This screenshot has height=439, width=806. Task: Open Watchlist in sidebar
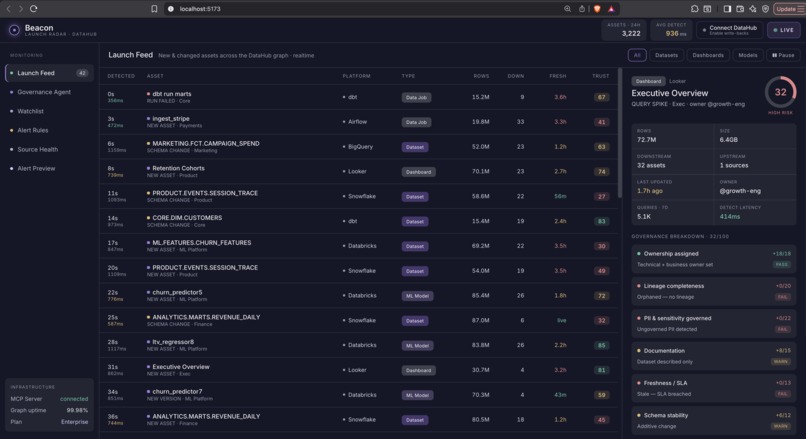click(x=49, y=111)
